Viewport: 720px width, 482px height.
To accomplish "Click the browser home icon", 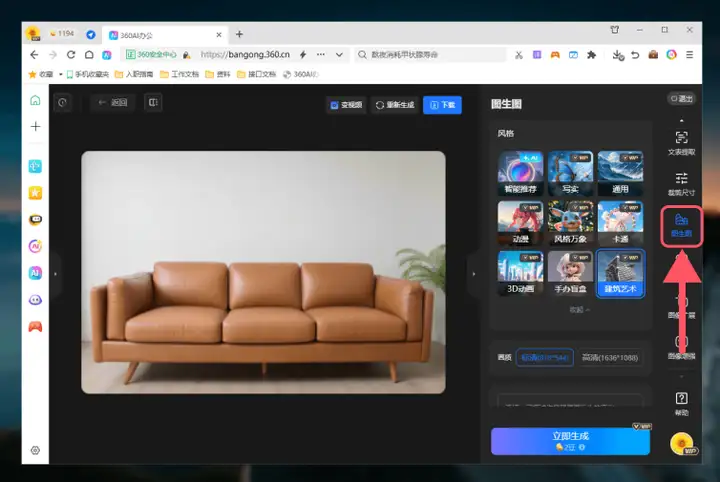I will tap(89, 55).
